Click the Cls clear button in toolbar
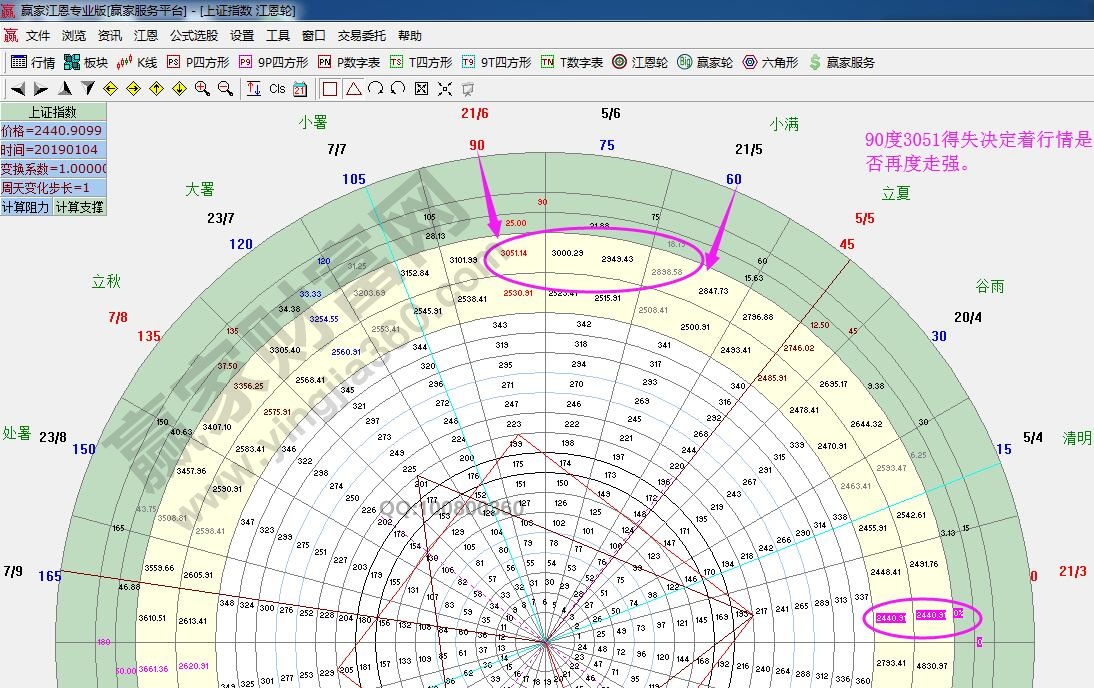Image resolution: width=1094 pixels, height=688 pixels. pyautogui.click(x=277, y=89)
